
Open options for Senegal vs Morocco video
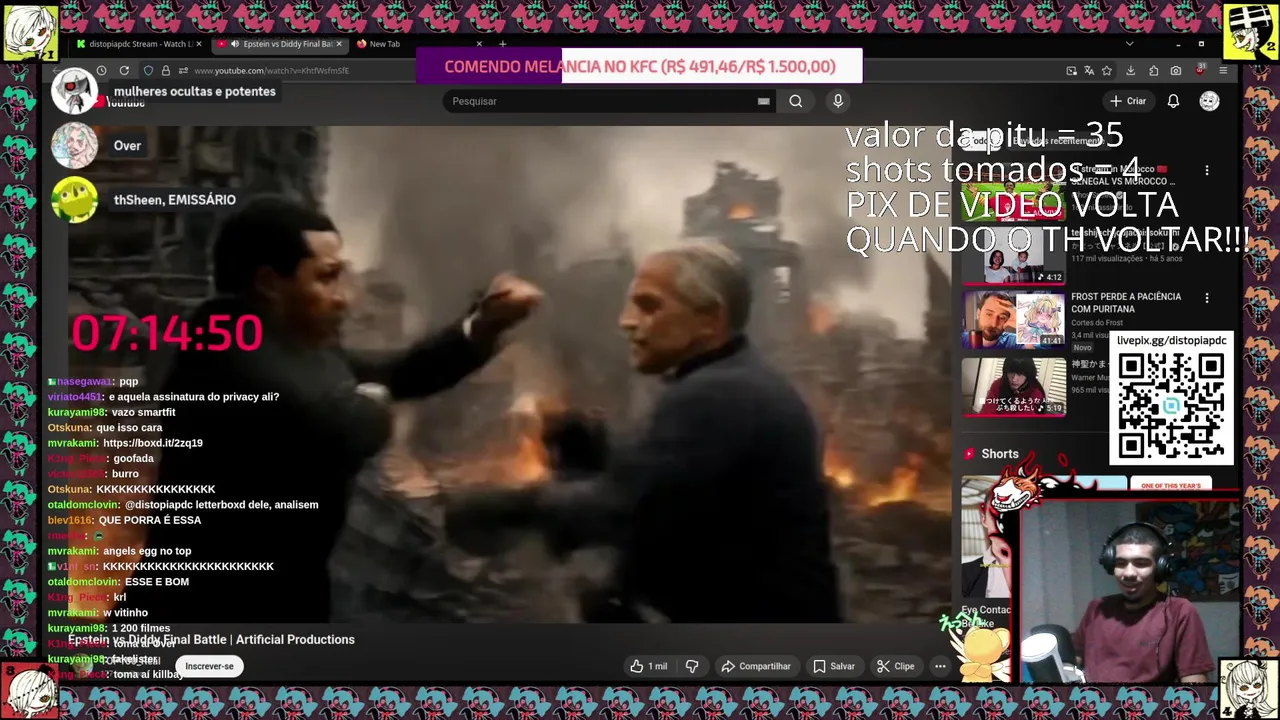point(1207,171)
